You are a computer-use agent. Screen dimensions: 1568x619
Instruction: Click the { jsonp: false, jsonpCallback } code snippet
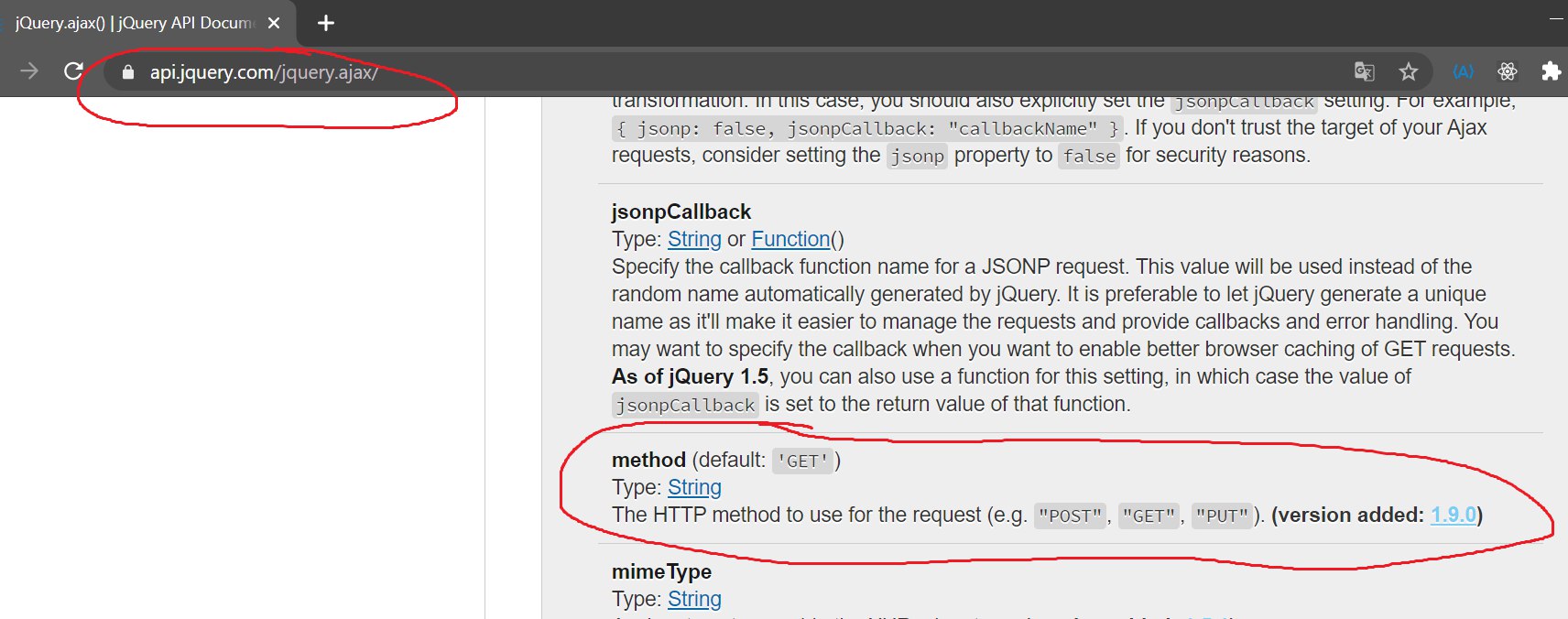pyautogui.click(x=867, y=128)
